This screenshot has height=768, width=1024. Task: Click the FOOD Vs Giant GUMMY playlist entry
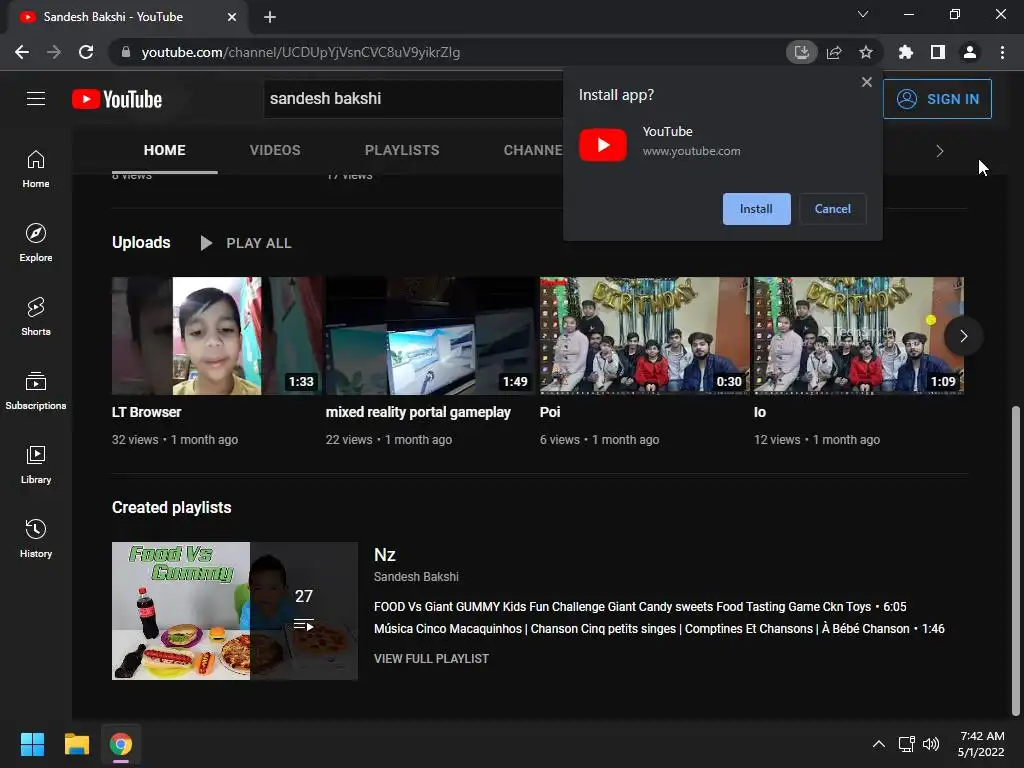(640, 607)
